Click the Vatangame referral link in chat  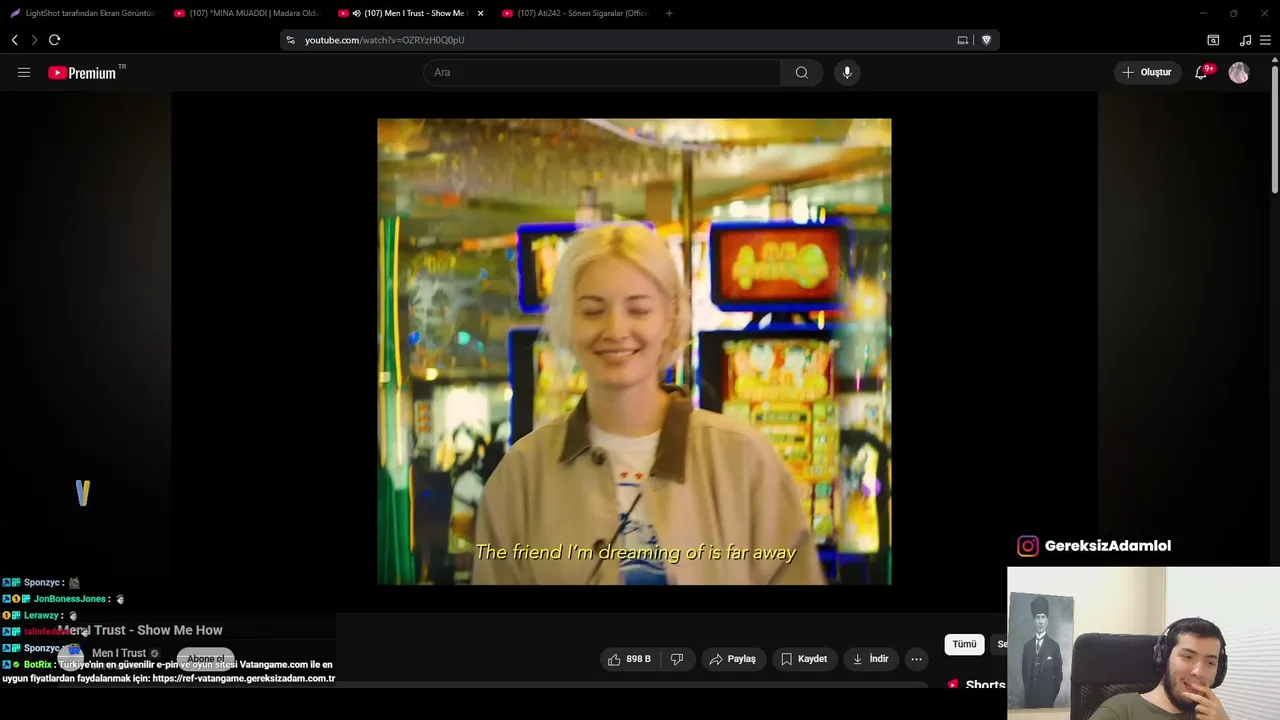243,678
